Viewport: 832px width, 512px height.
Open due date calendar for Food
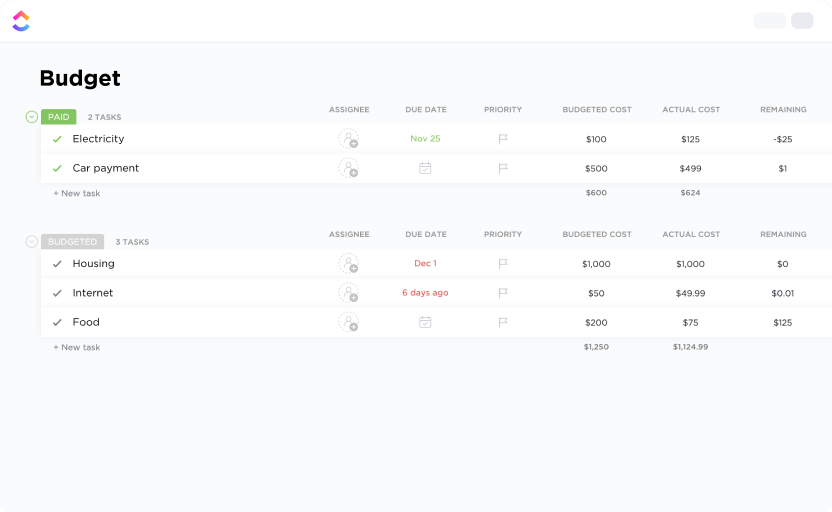425,322
